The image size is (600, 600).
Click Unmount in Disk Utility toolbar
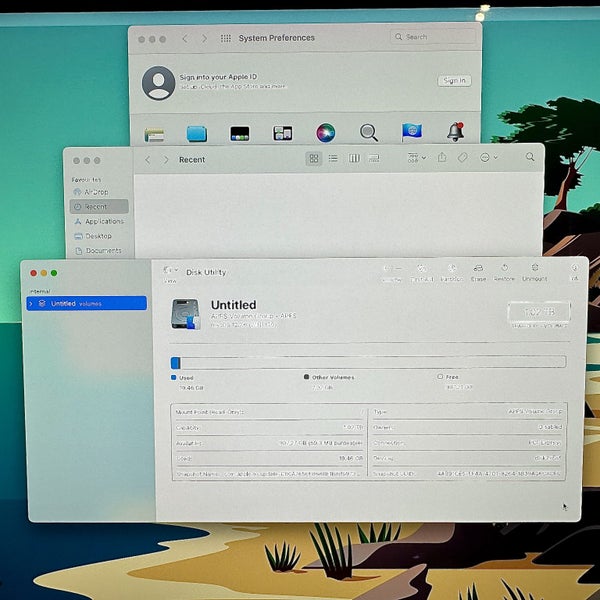pos(535,272)
